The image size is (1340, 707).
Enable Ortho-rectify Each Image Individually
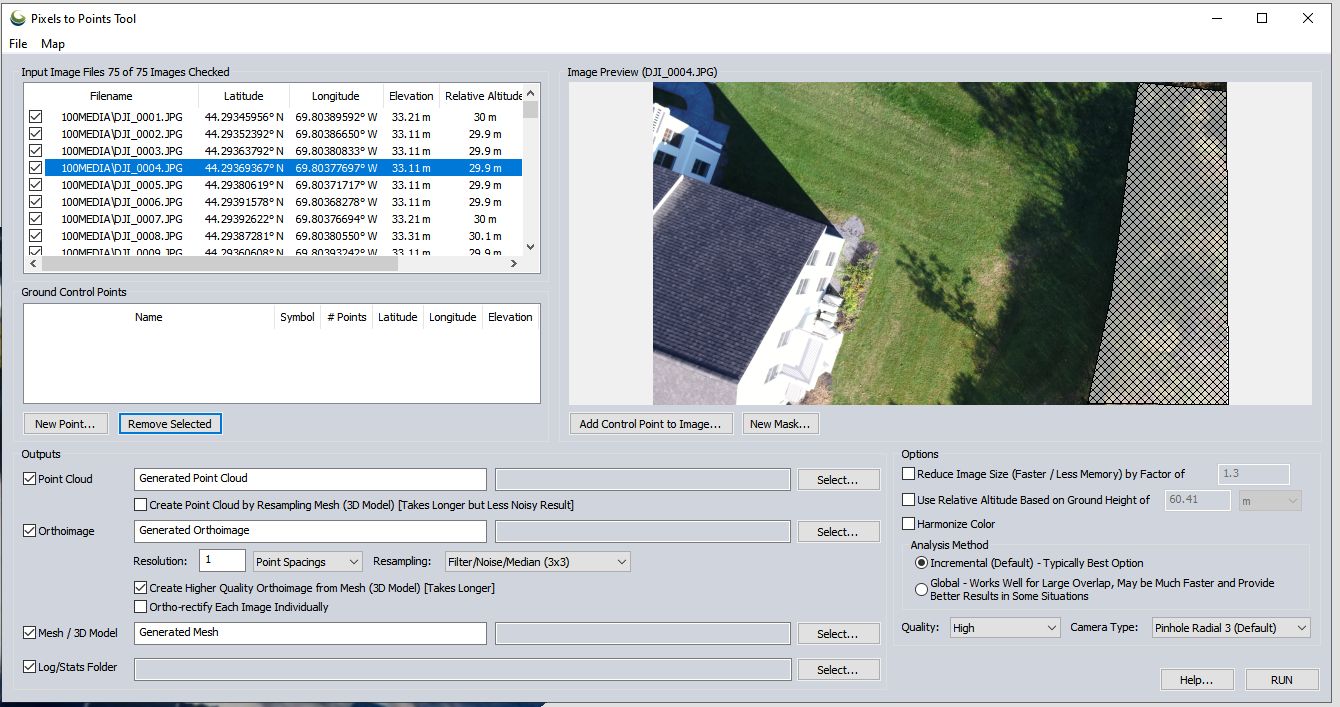[141, 607]
